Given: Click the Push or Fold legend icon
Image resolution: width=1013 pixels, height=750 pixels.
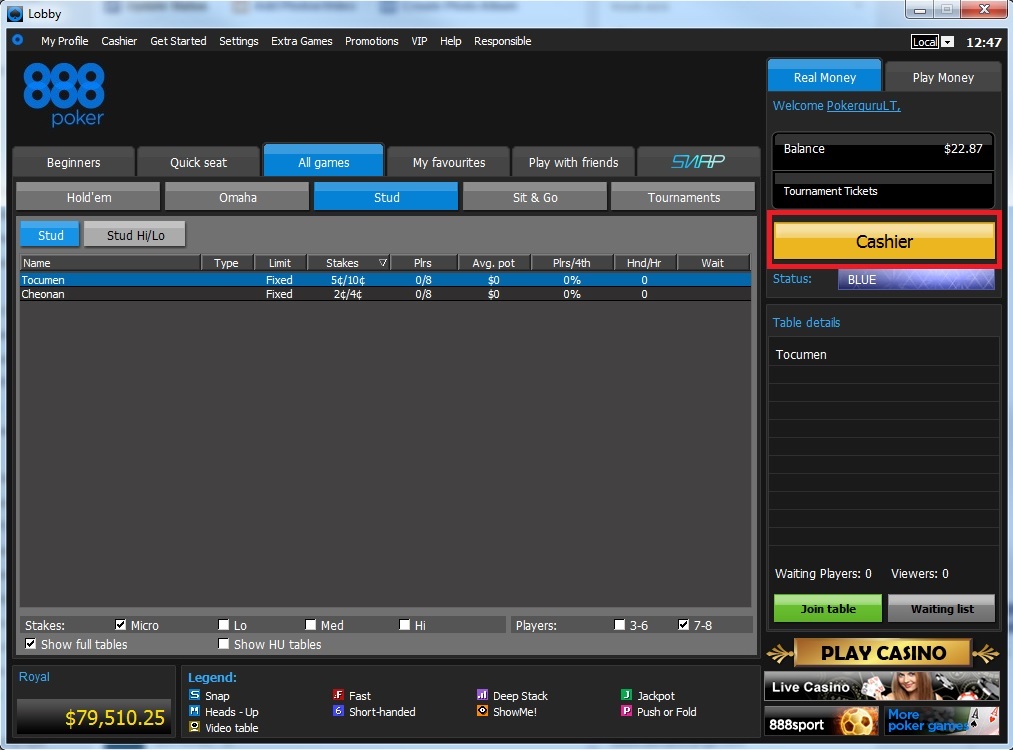Looking at the screenshot, I should click(626, 711).
